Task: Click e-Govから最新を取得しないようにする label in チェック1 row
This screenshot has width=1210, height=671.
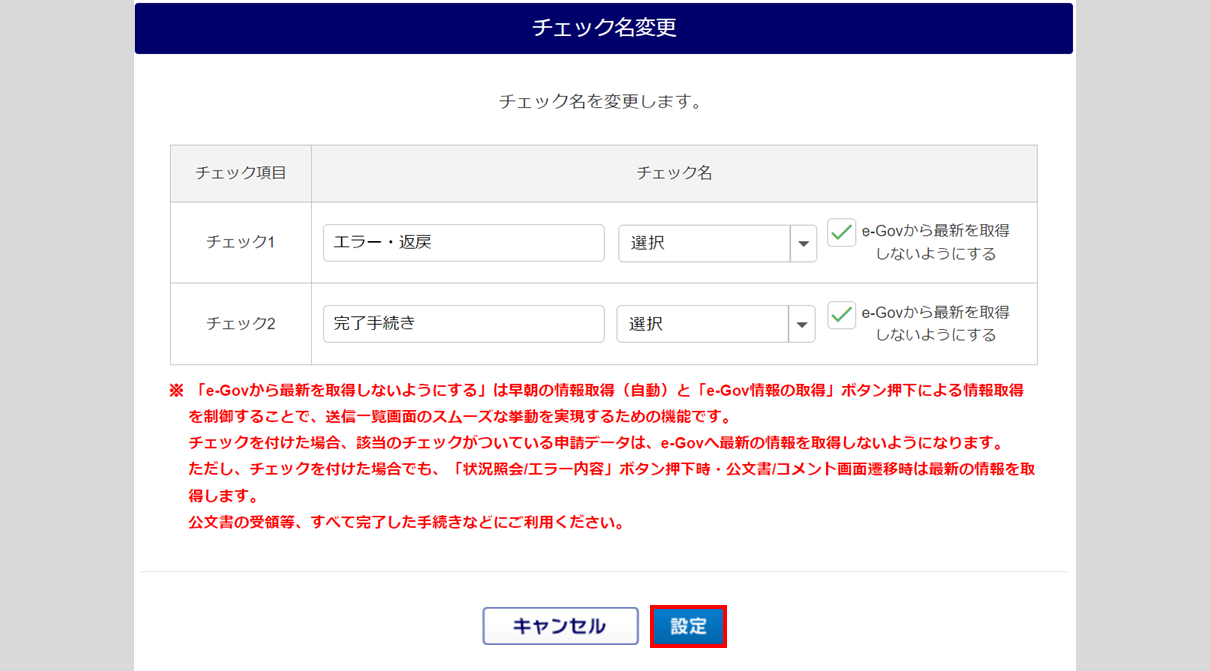Action: click(936, 242)
